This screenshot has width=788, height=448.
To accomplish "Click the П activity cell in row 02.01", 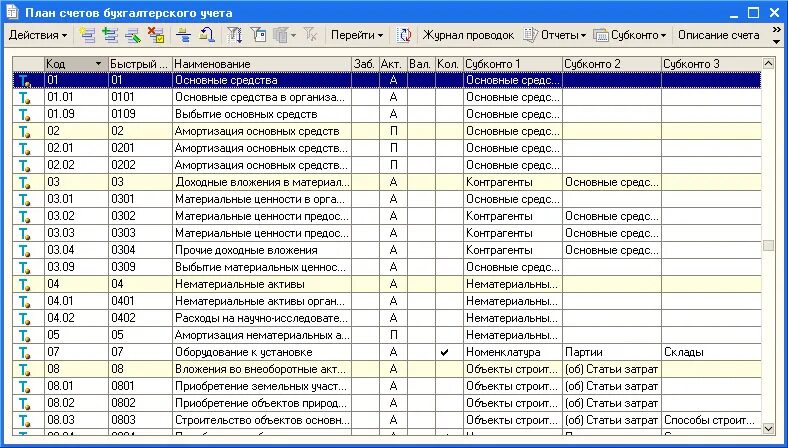I will pyautogui.click(x=393, y=149).
